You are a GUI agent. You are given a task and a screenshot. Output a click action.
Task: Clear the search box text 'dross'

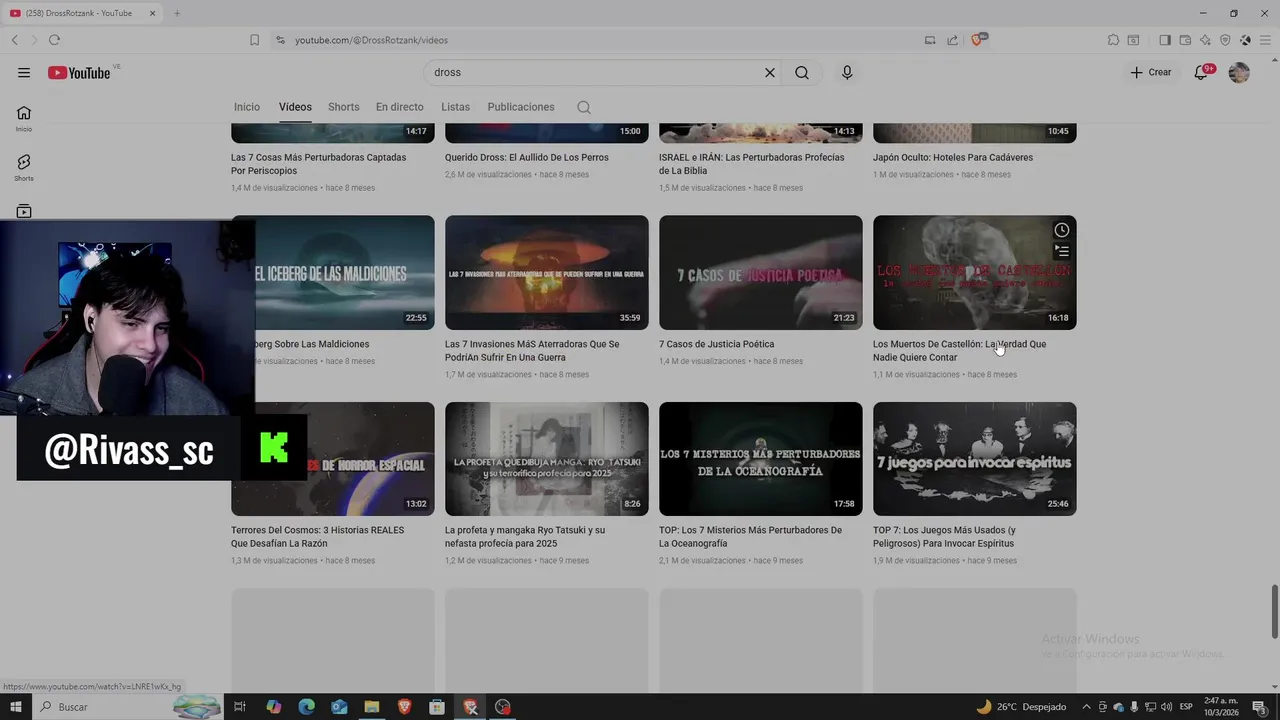770,72
